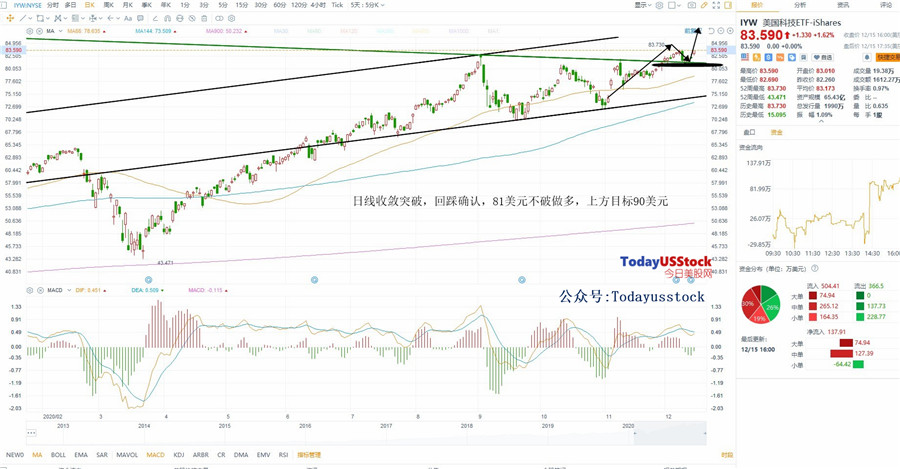Add a text annotation with Aa tool
Image resolution: width=900 pixels, height=469 pixels.
pyautogui.click(x=128, y=18)
